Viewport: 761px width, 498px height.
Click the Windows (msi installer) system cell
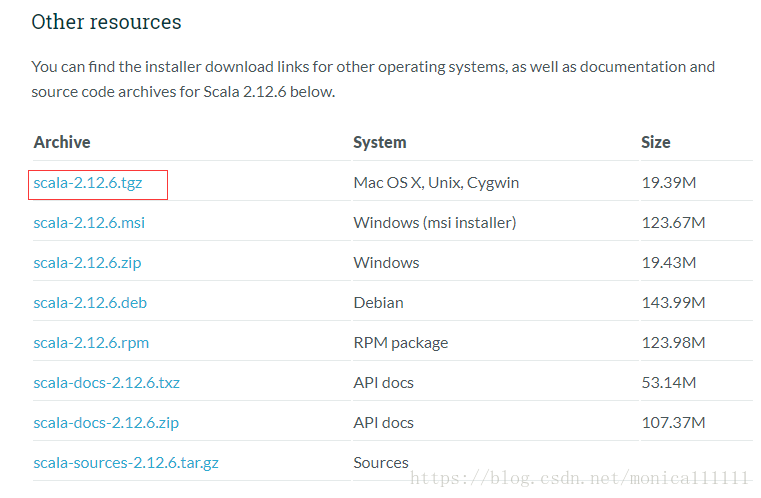[435, 223]
